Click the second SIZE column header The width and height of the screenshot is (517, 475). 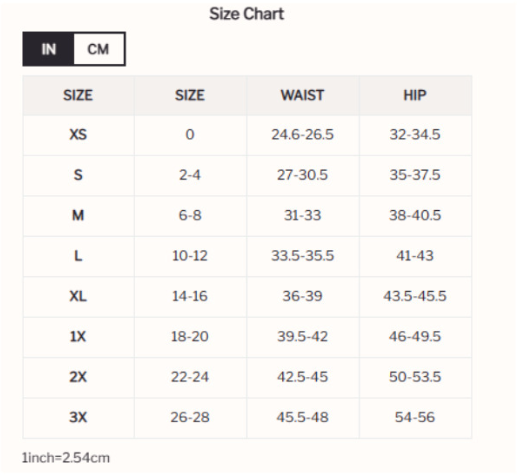190,95
